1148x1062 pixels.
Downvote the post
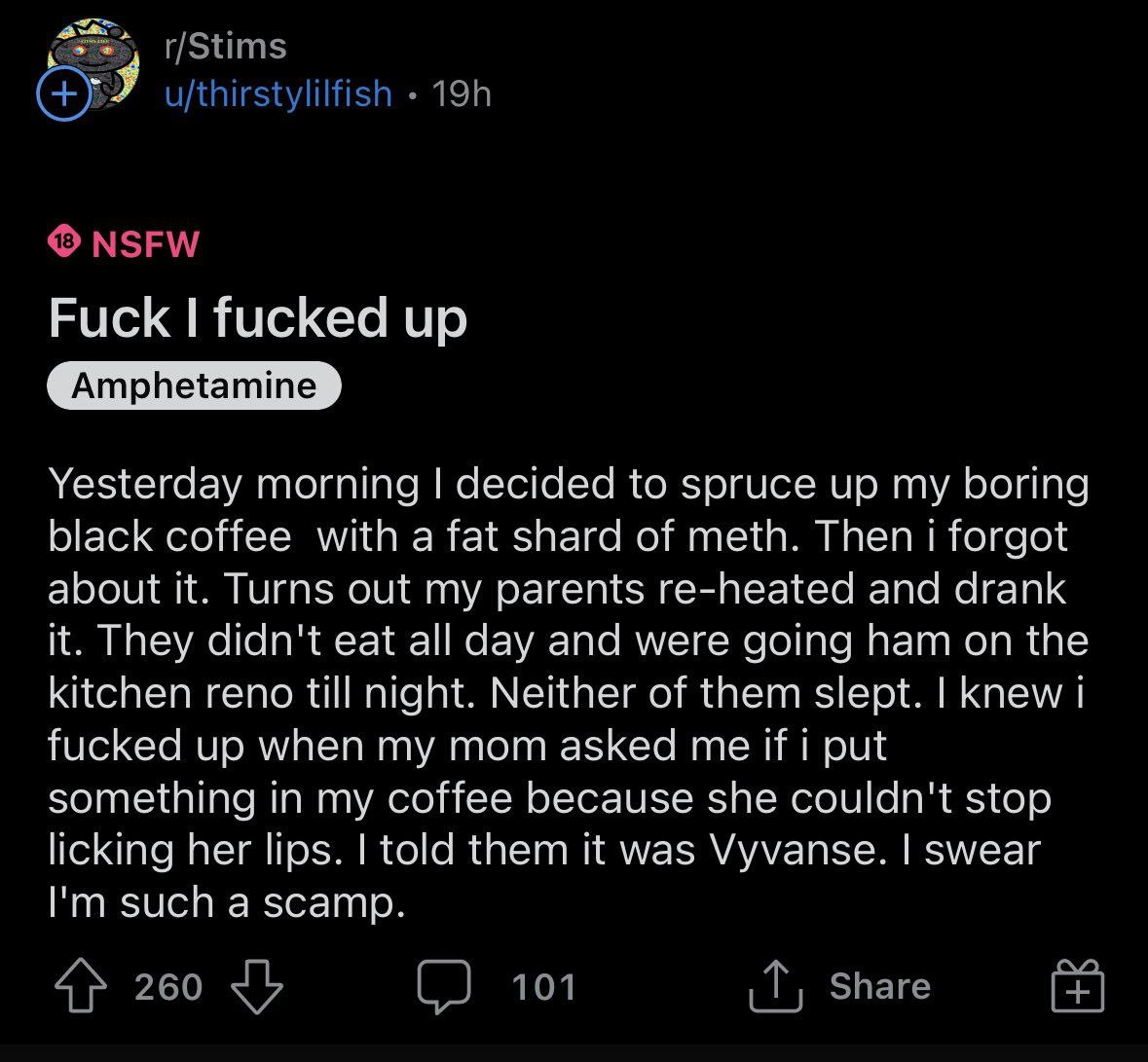tap(257, 987)
